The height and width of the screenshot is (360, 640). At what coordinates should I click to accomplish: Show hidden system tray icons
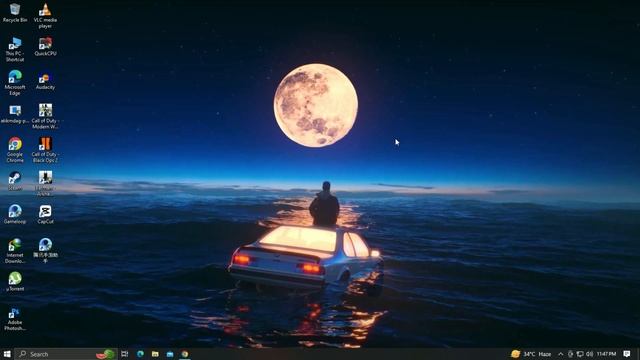(x=560, y=354)
